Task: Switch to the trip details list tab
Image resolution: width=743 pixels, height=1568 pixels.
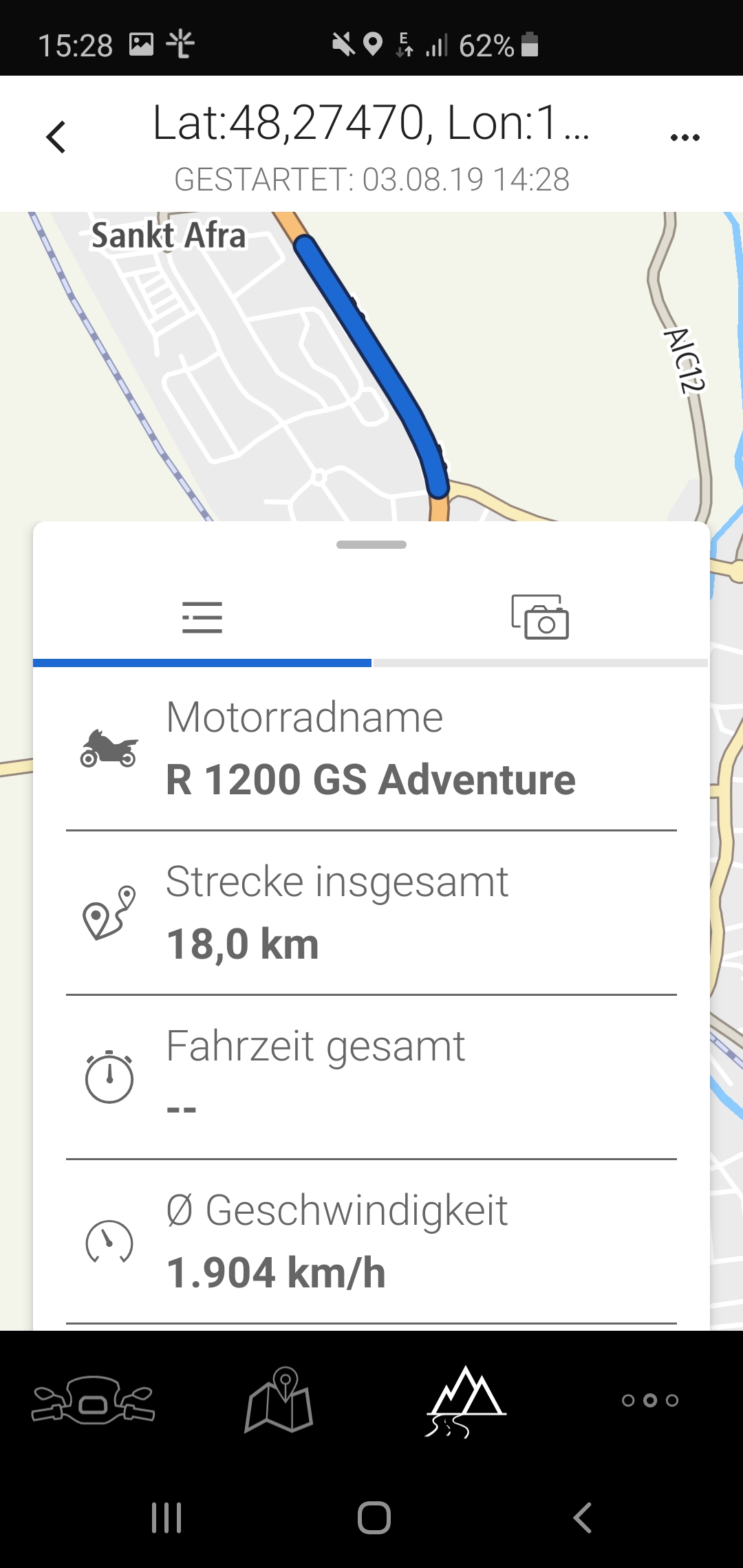Action: click(x=202, y=618)
